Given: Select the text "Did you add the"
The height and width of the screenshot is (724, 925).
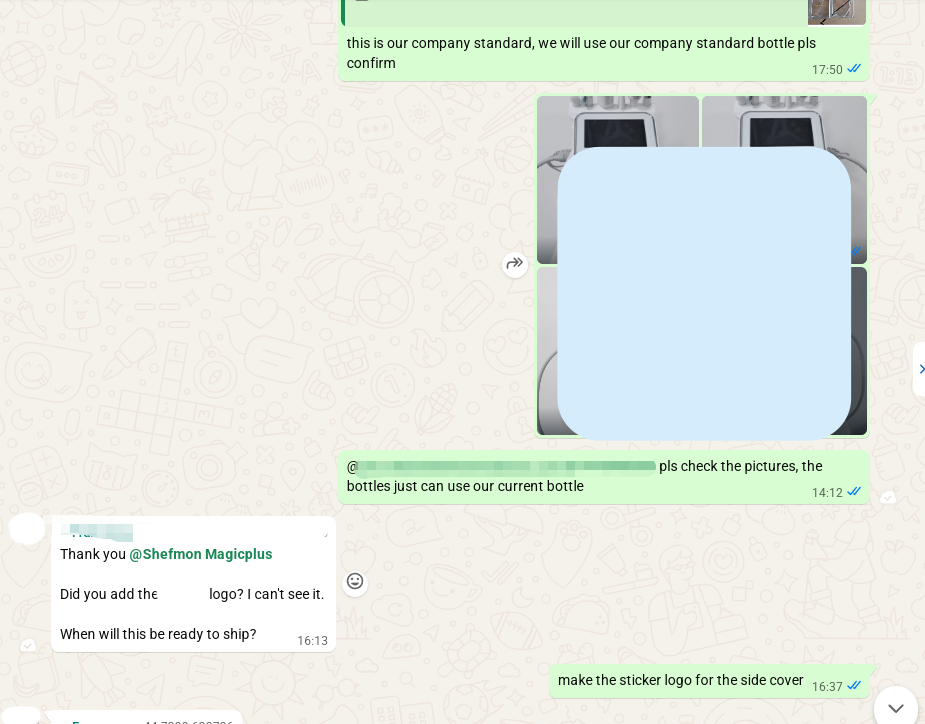Looking at the screenshot, I should pyautogui.click(x=109, y=594).
